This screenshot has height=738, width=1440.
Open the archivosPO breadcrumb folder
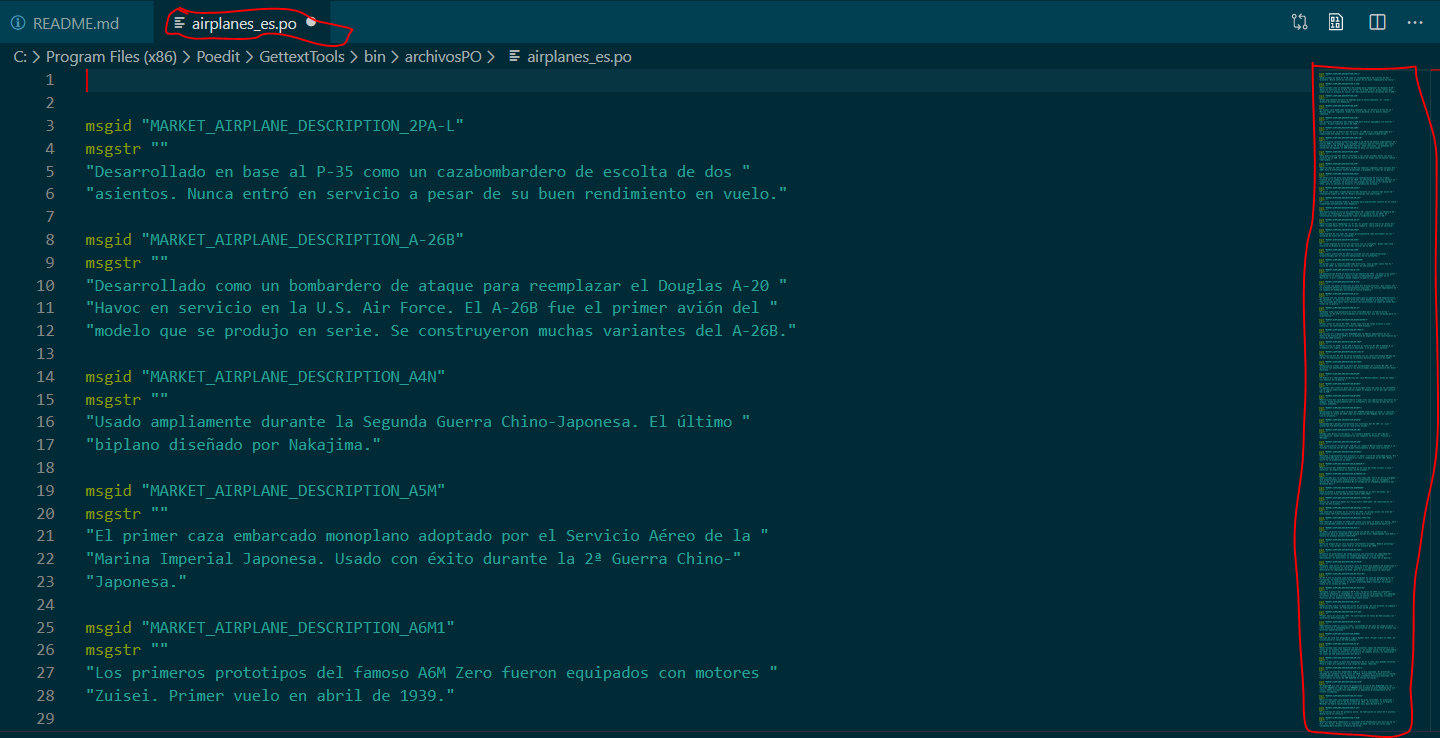(444, 57)
